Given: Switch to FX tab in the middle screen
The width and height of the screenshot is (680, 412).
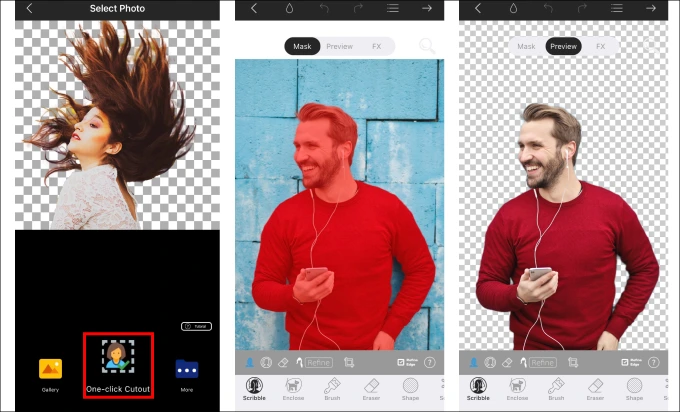Looking at the screenshot, I should [x=376, y=46].
